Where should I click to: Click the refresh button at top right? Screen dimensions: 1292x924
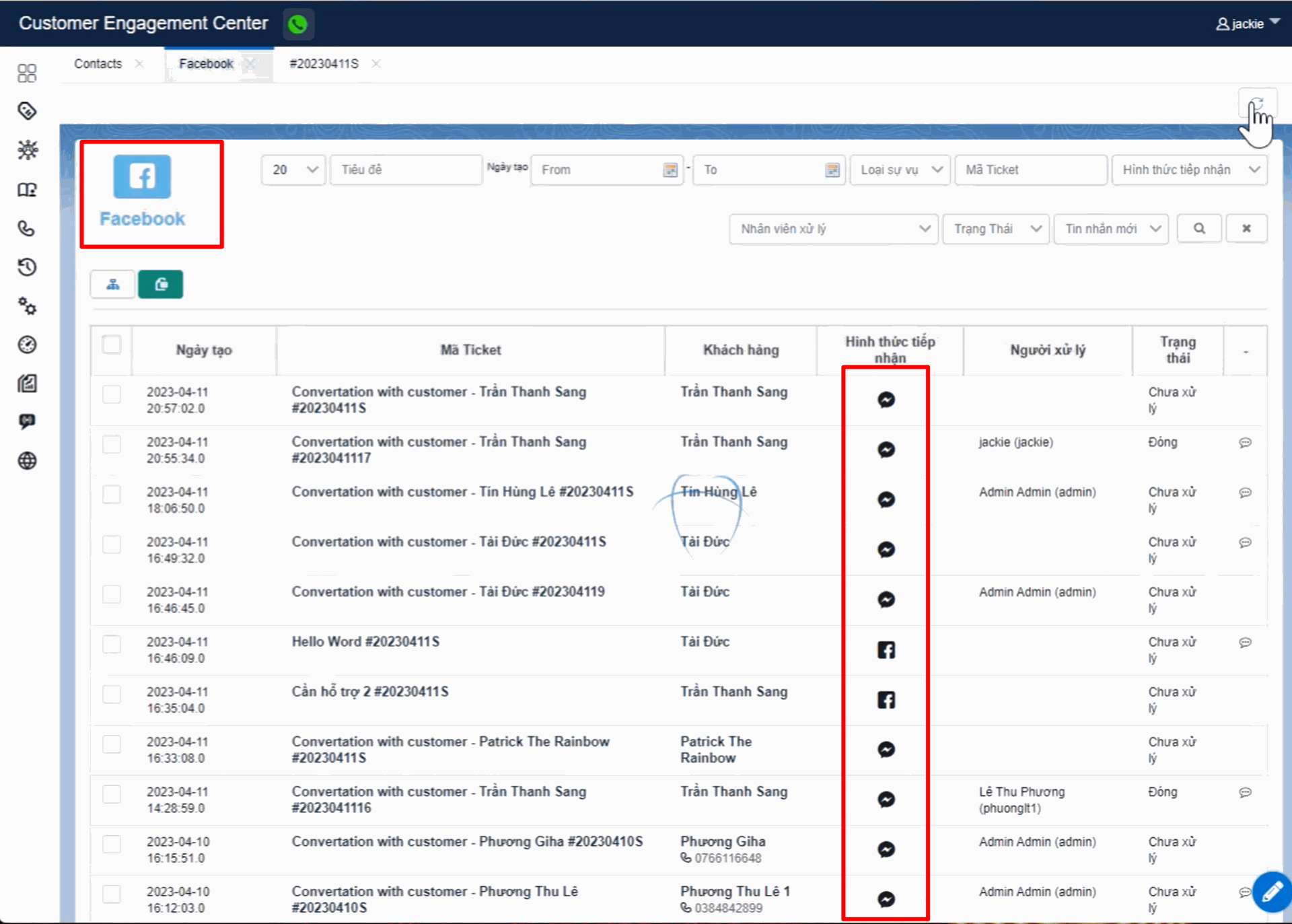pos(1257,104)
